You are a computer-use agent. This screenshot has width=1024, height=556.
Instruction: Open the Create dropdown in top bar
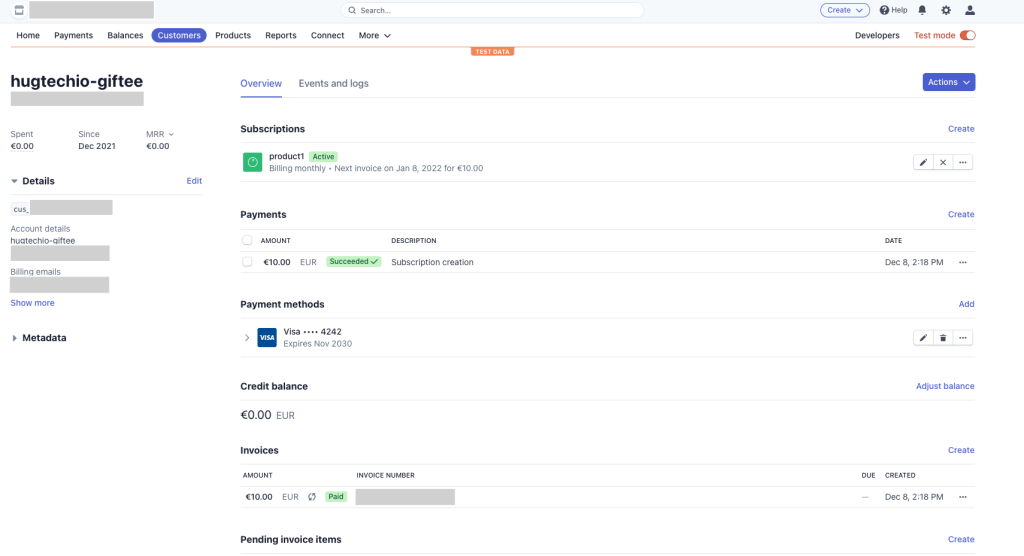(844, 10)
